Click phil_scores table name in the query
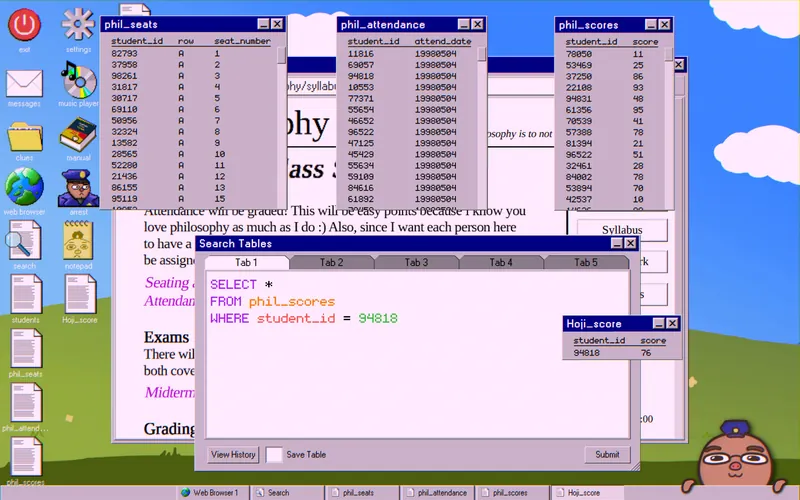The height and width of the screenshot is (500, 800). (x=292, y=302)
